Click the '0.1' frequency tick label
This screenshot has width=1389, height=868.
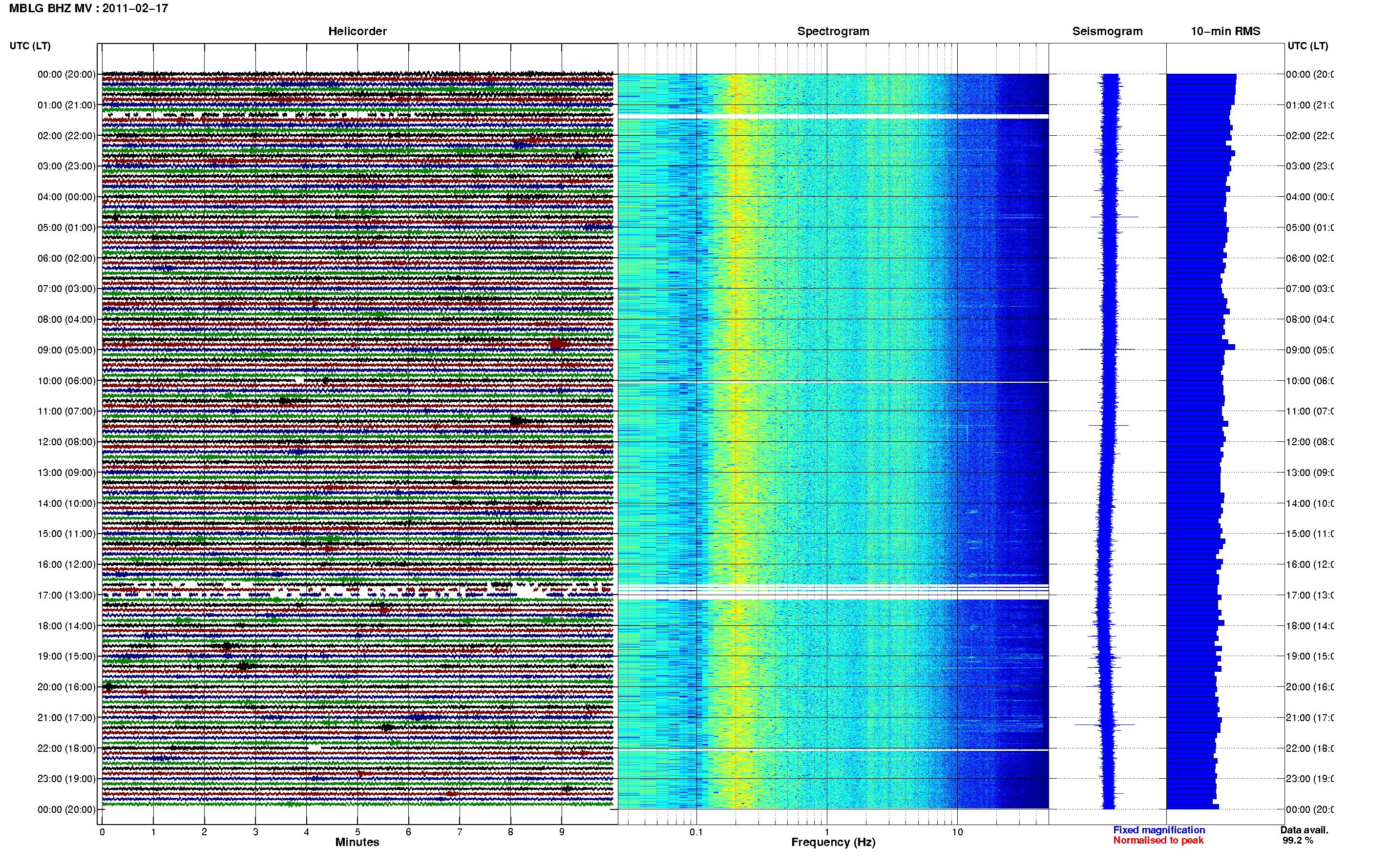click(x=696, y=832)
